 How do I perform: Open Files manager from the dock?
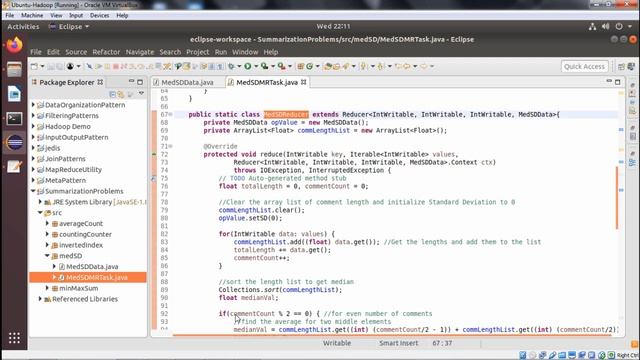[x=14, y=69]
